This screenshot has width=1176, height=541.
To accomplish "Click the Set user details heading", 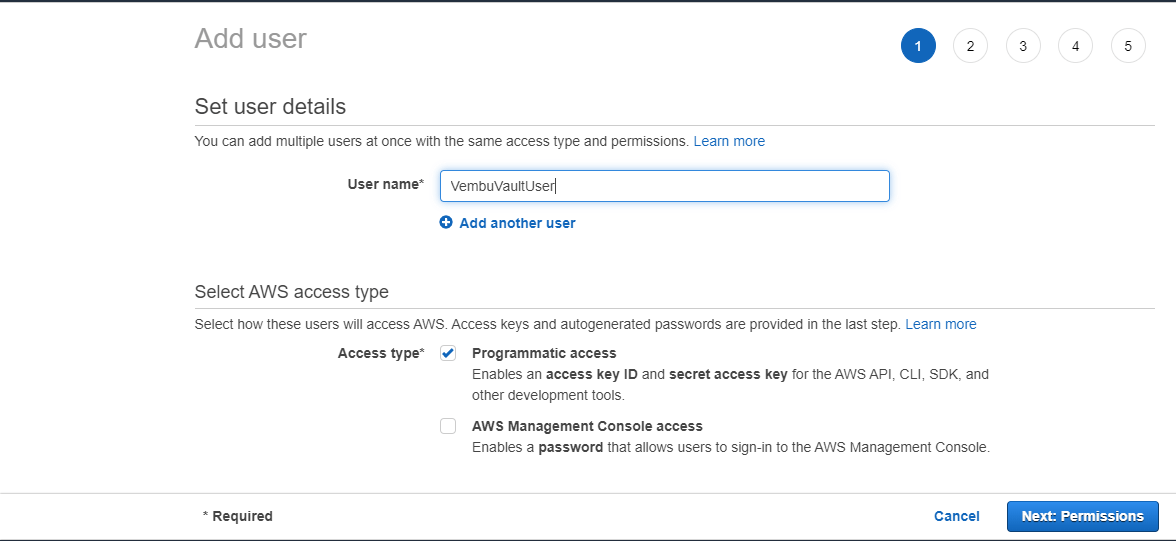I will click(x=270, y=107).
